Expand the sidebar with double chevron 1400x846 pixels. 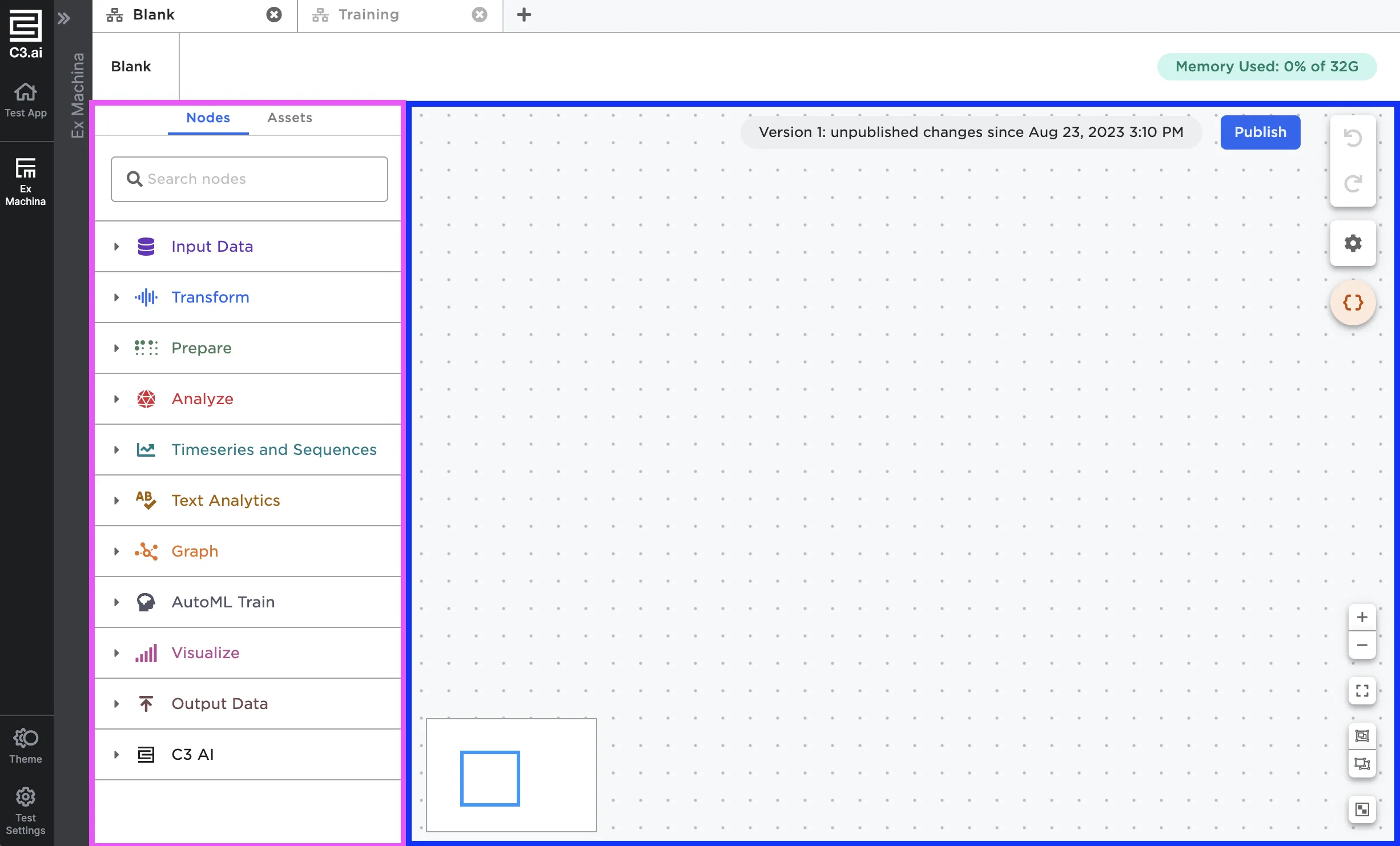[64, 18]
